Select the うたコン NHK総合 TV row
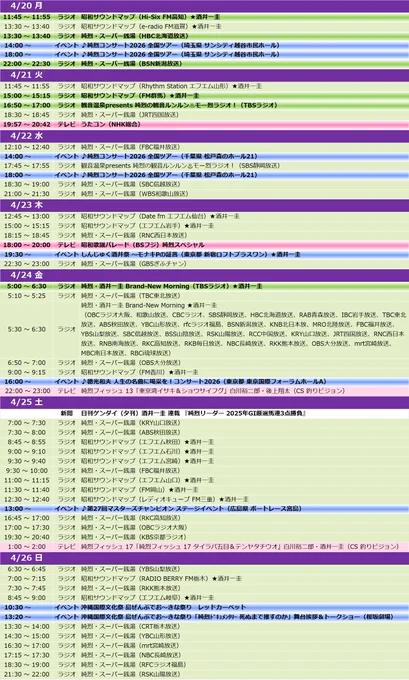The image size is (409, 680). pos(204,124)
